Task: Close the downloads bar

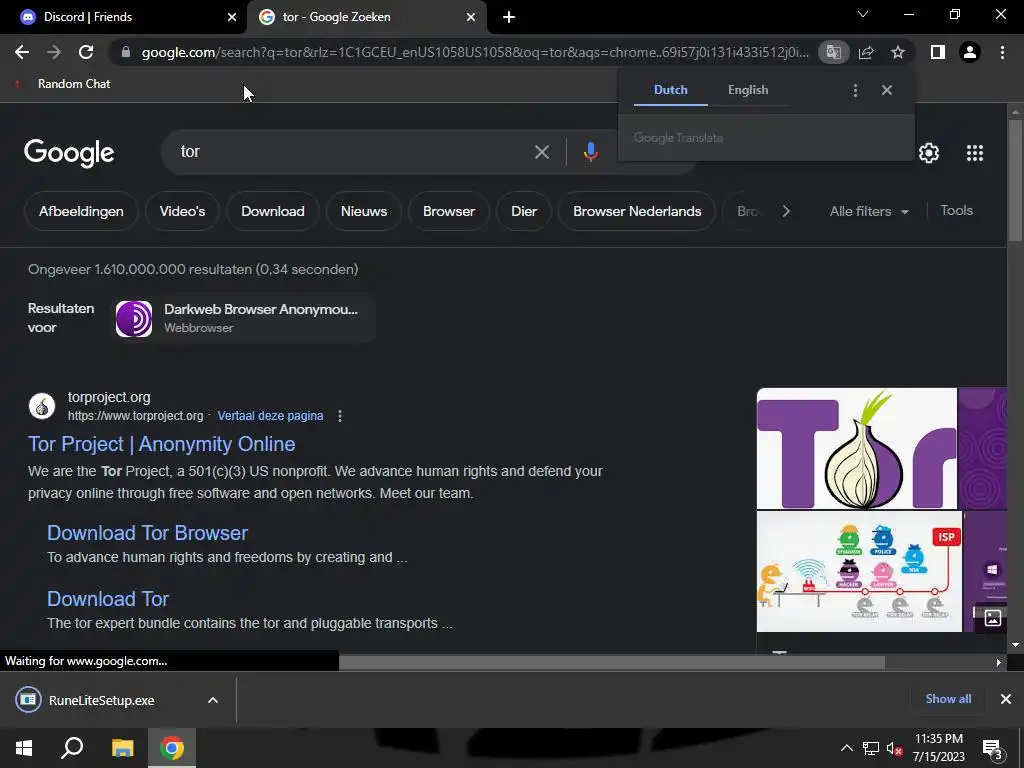Action: tap(1006, 699)
